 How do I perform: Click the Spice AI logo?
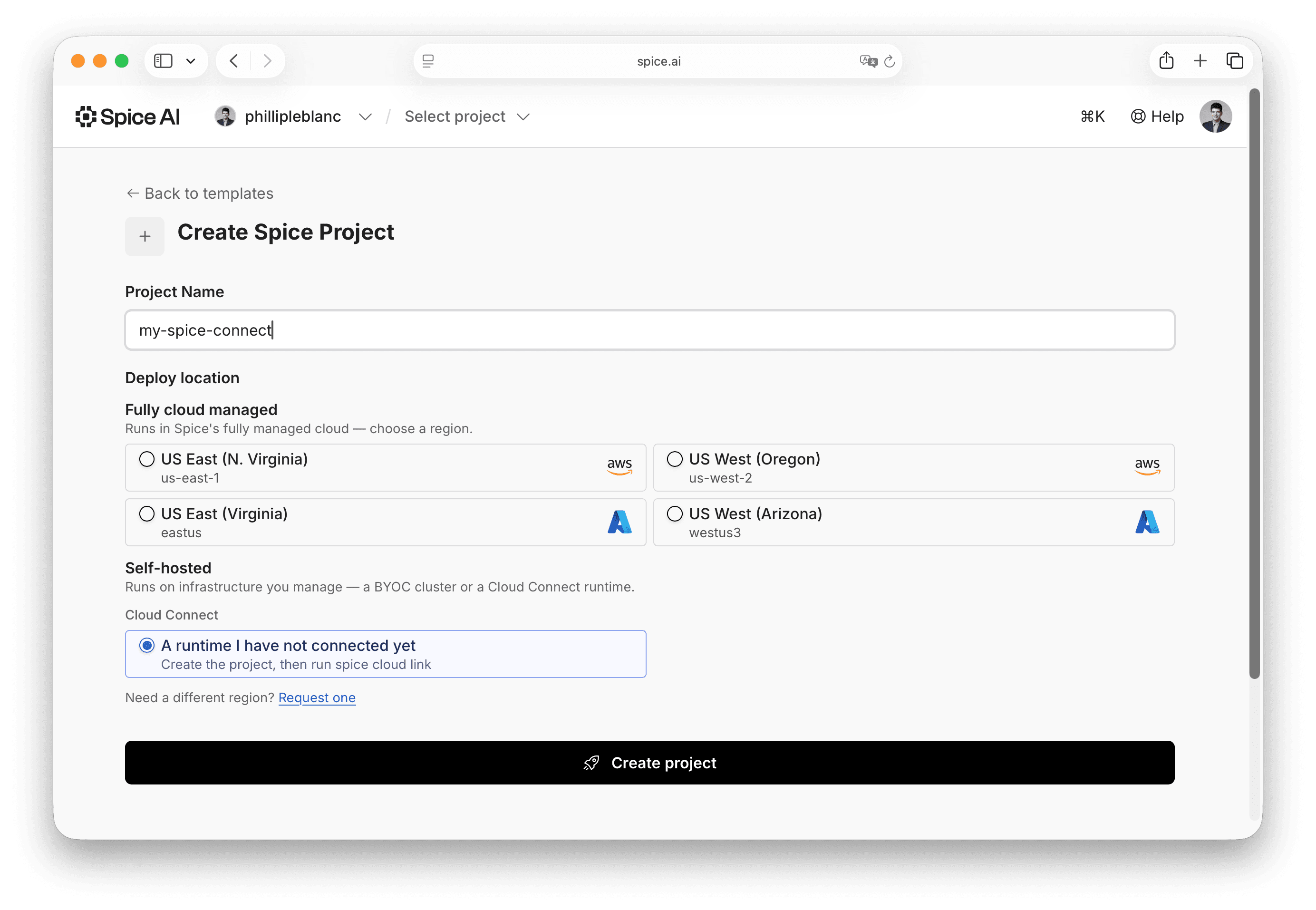point(128,117)
